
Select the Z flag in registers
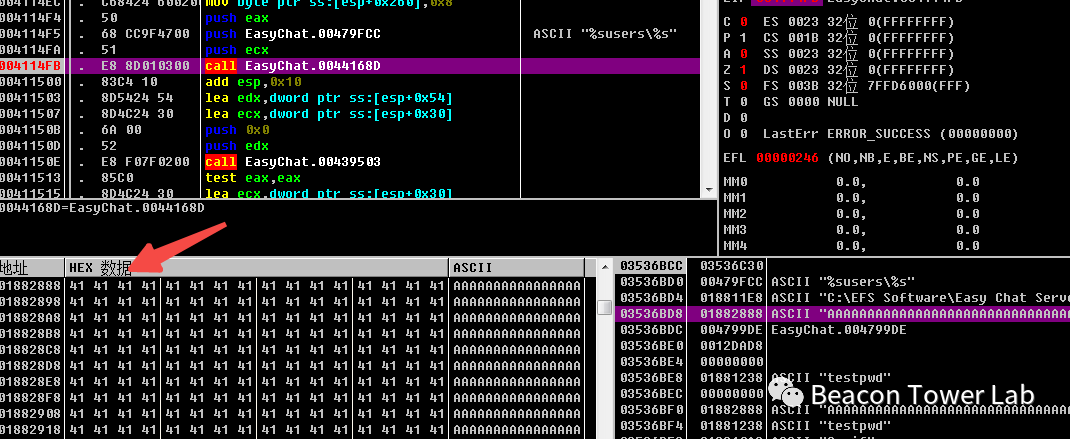tap(738, 70)
